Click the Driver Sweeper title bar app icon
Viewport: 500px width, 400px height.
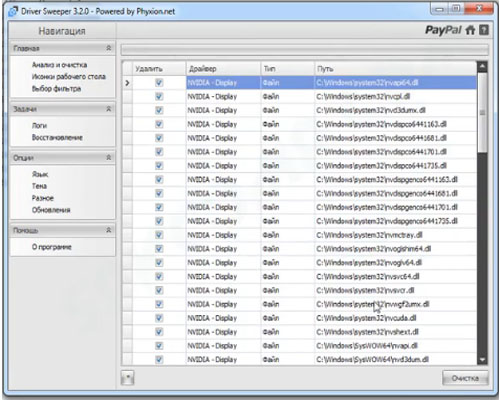point(13,11)
